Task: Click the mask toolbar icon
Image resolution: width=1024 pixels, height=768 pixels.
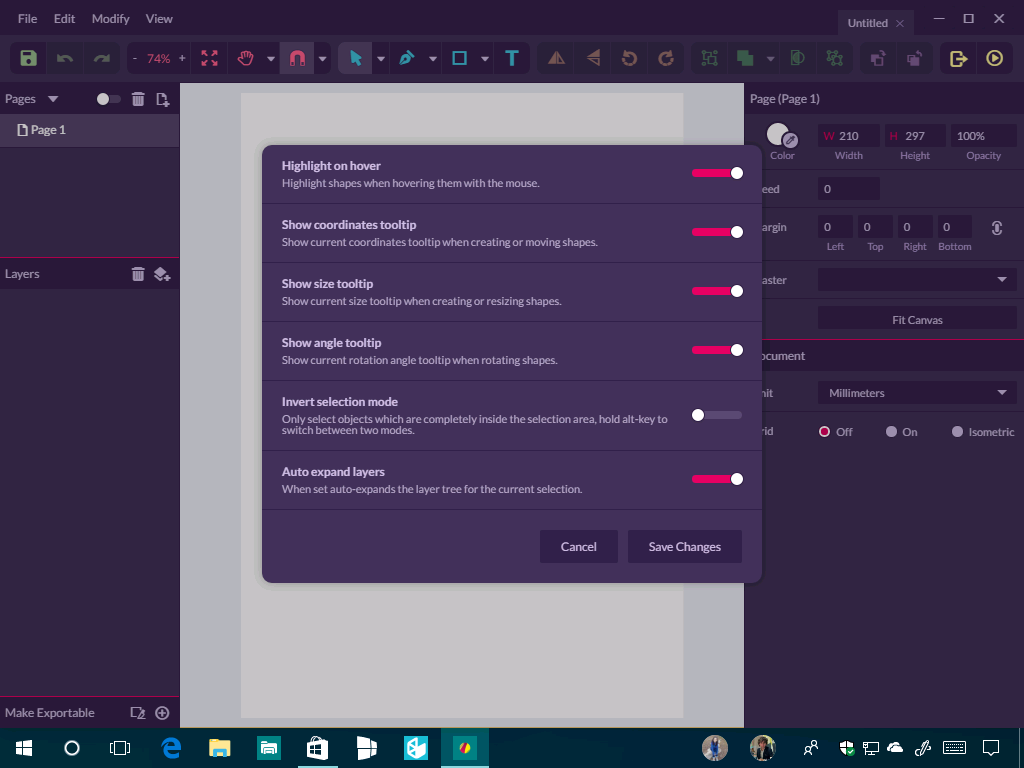Action: point(797,58)
